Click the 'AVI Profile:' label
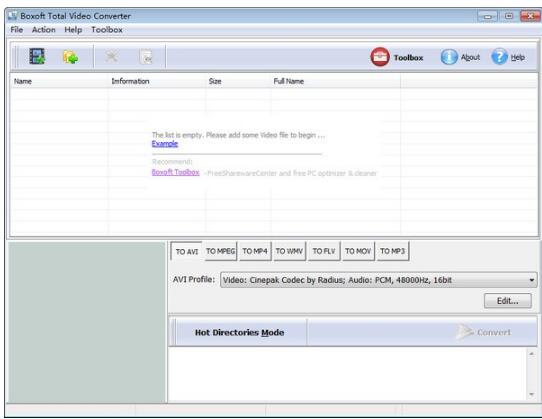The height and width of the screenshot is (419, 542). point(194,279)
